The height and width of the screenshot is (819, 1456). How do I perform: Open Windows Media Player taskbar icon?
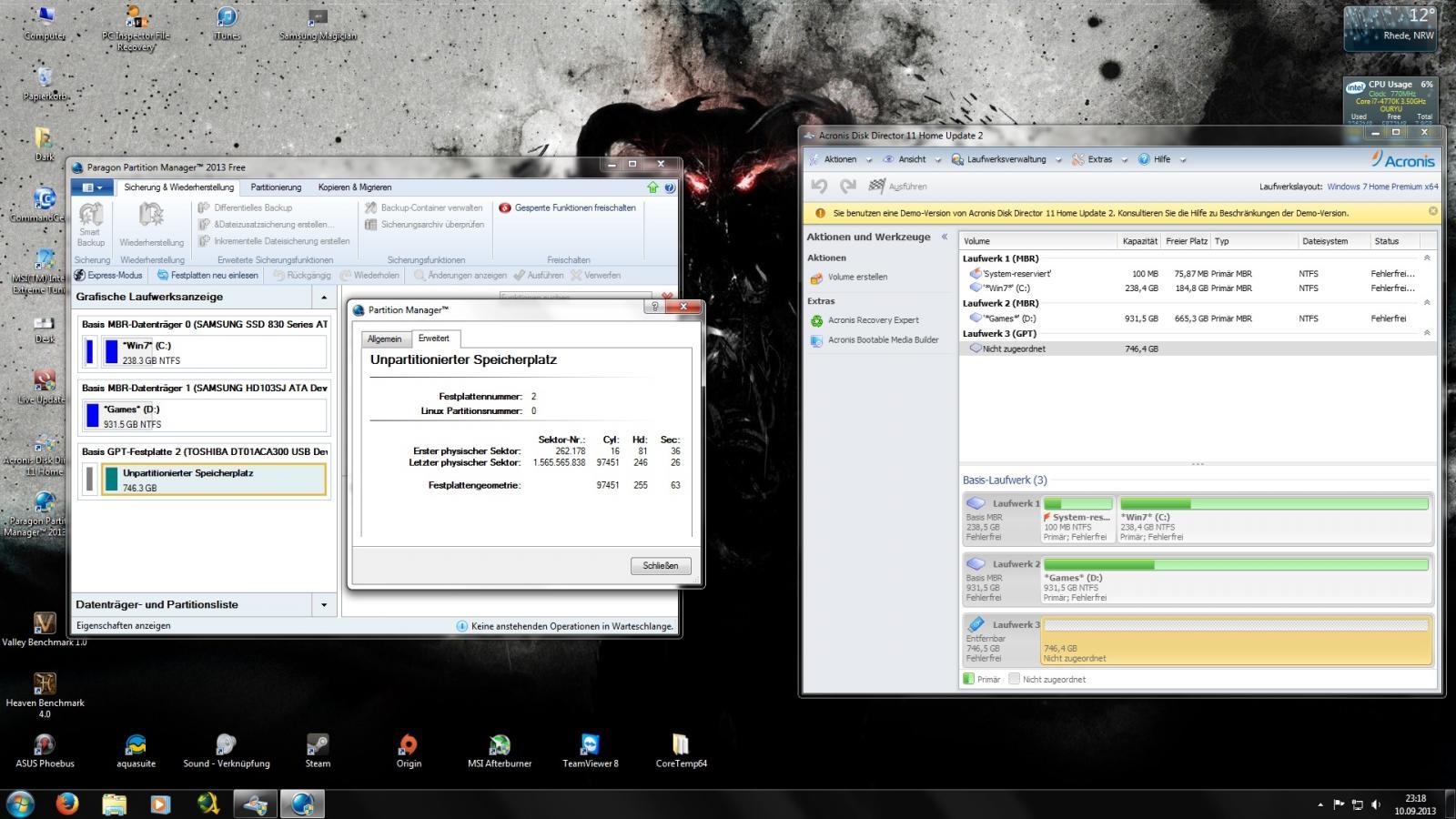pyautogui.click(x=160, y=804)
